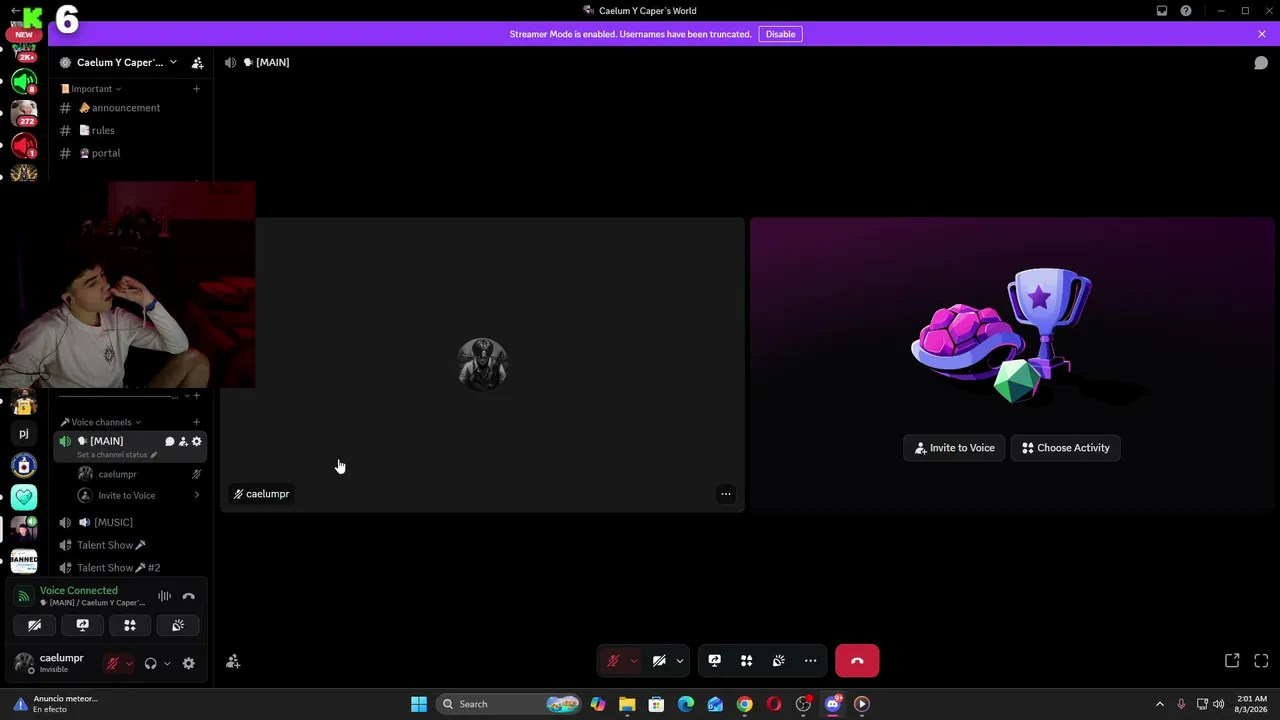This screenshot has height=720, width=1280.
Task: Toggle noise suppression in voice panel
Action: 164,596
